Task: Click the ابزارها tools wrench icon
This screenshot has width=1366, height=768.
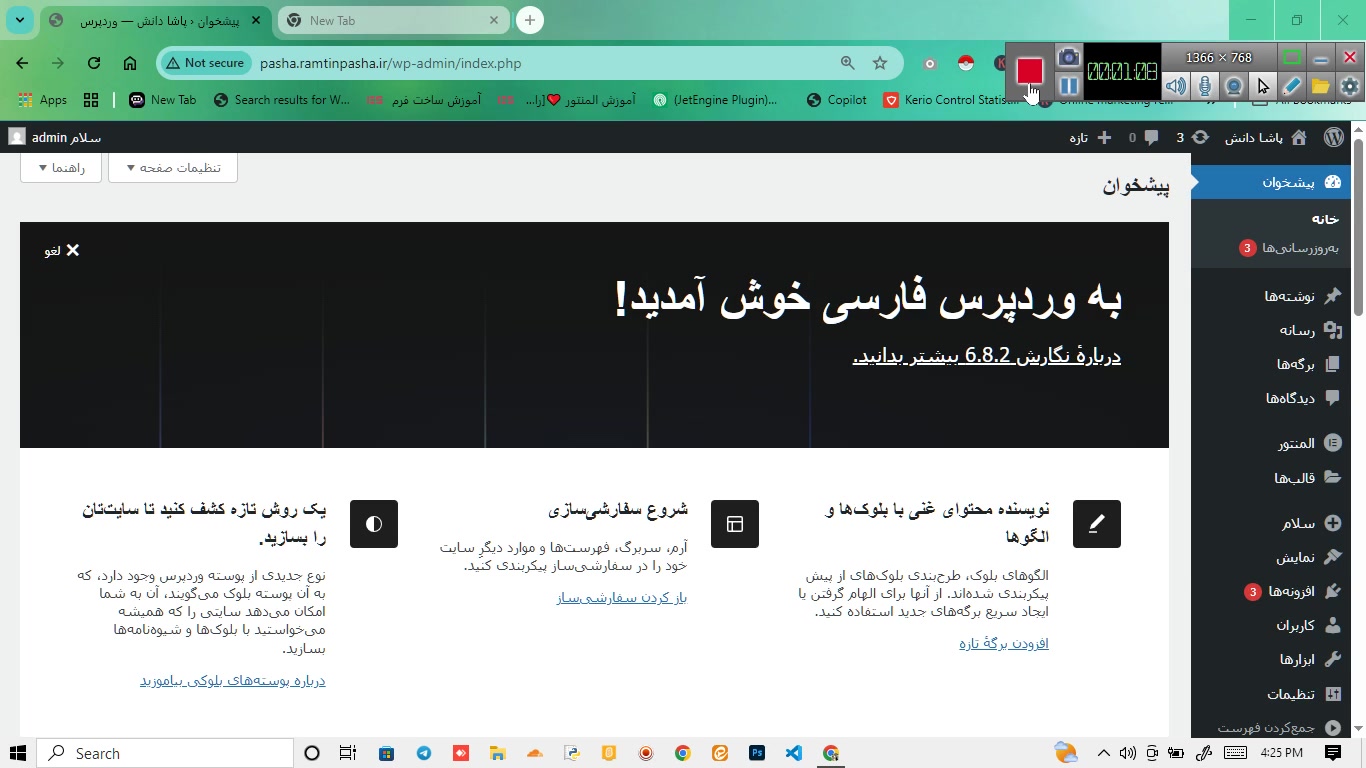Action: coord(1332,659)
